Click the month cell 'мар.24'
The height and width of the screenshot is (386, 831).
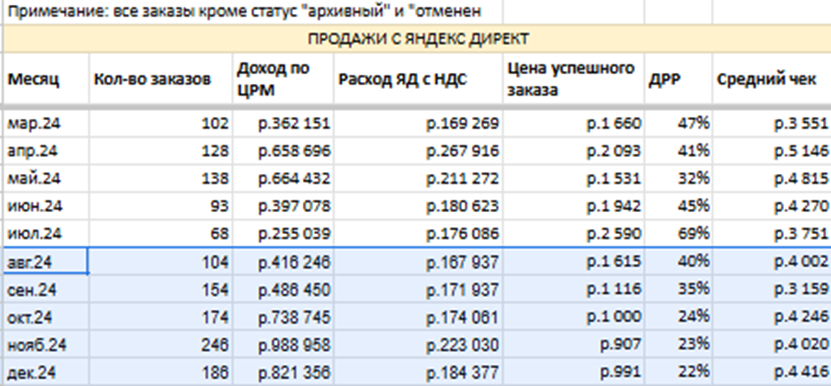[47, 124]
